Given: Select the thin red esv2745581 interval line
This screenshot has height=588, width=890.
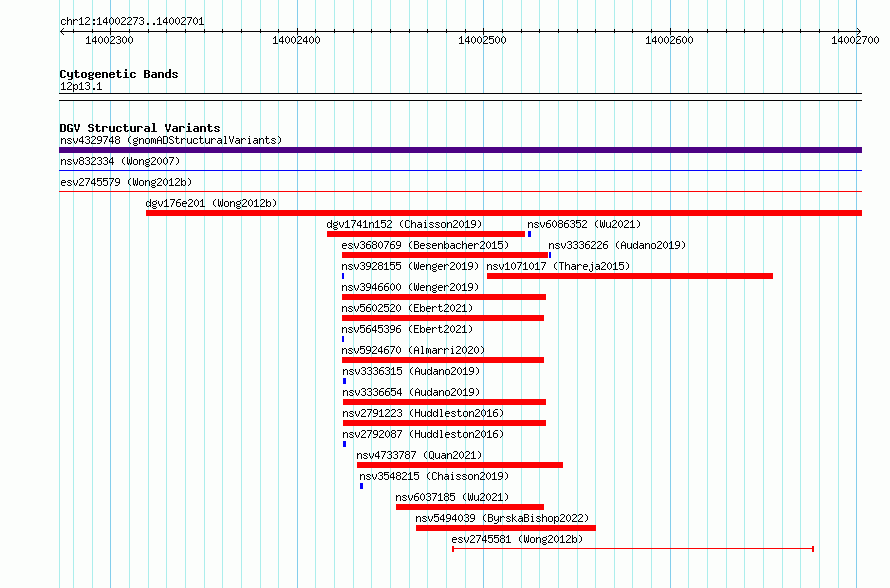Looking at the screenshot, I should point(633,549).
